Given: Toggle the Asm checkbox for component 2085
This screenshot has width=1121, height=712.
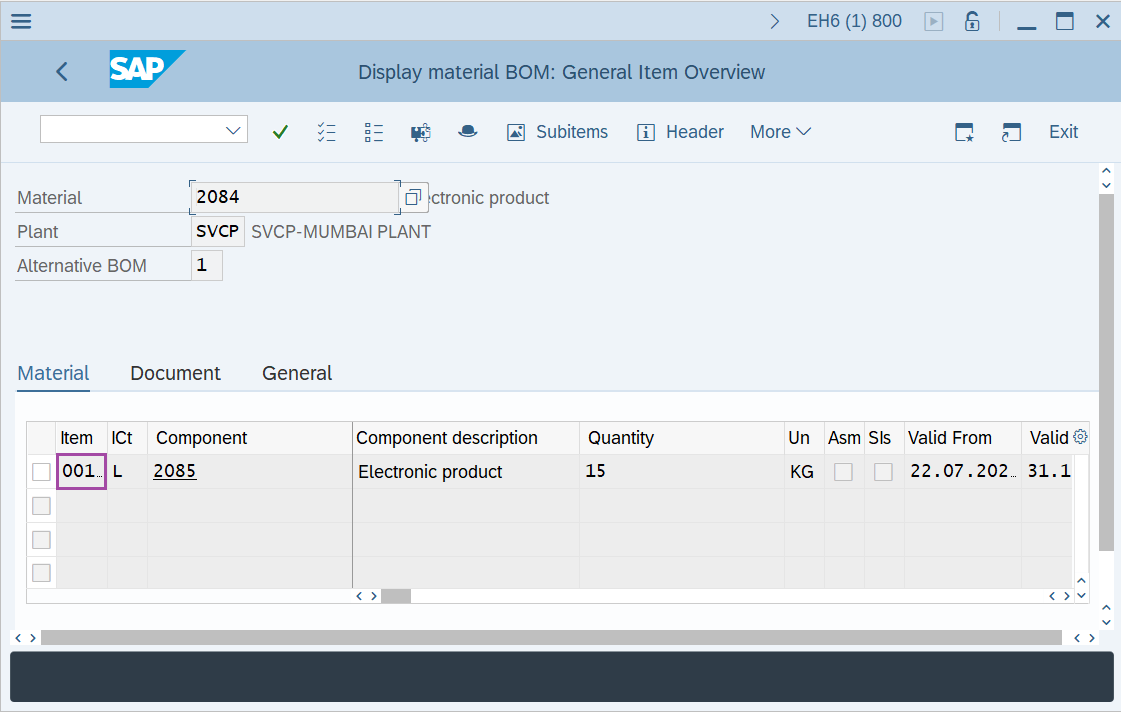Looking at the screenshot, I should 843,472.
